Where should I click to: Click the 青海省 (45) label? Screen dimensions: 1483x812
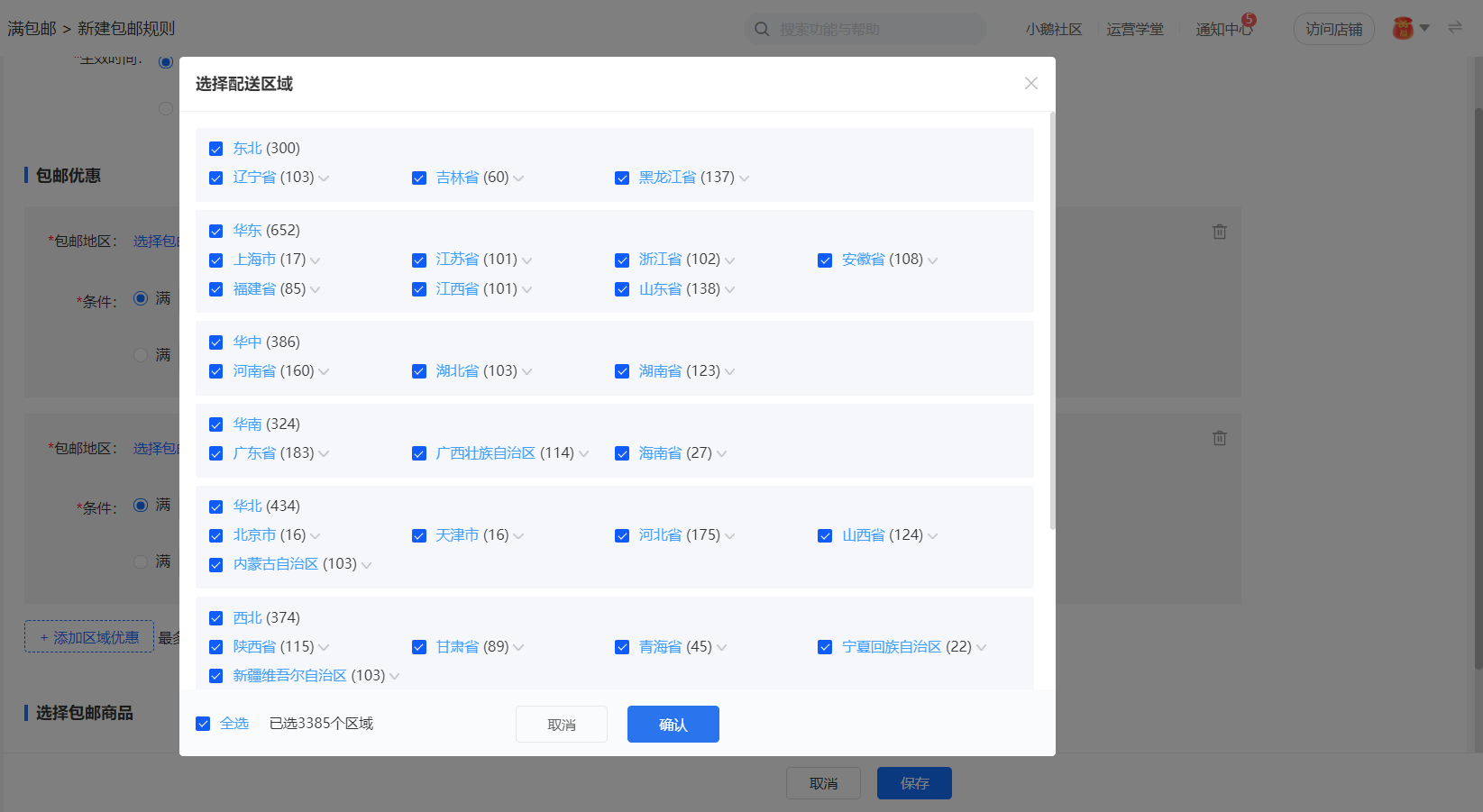click(x=675, y=646)
